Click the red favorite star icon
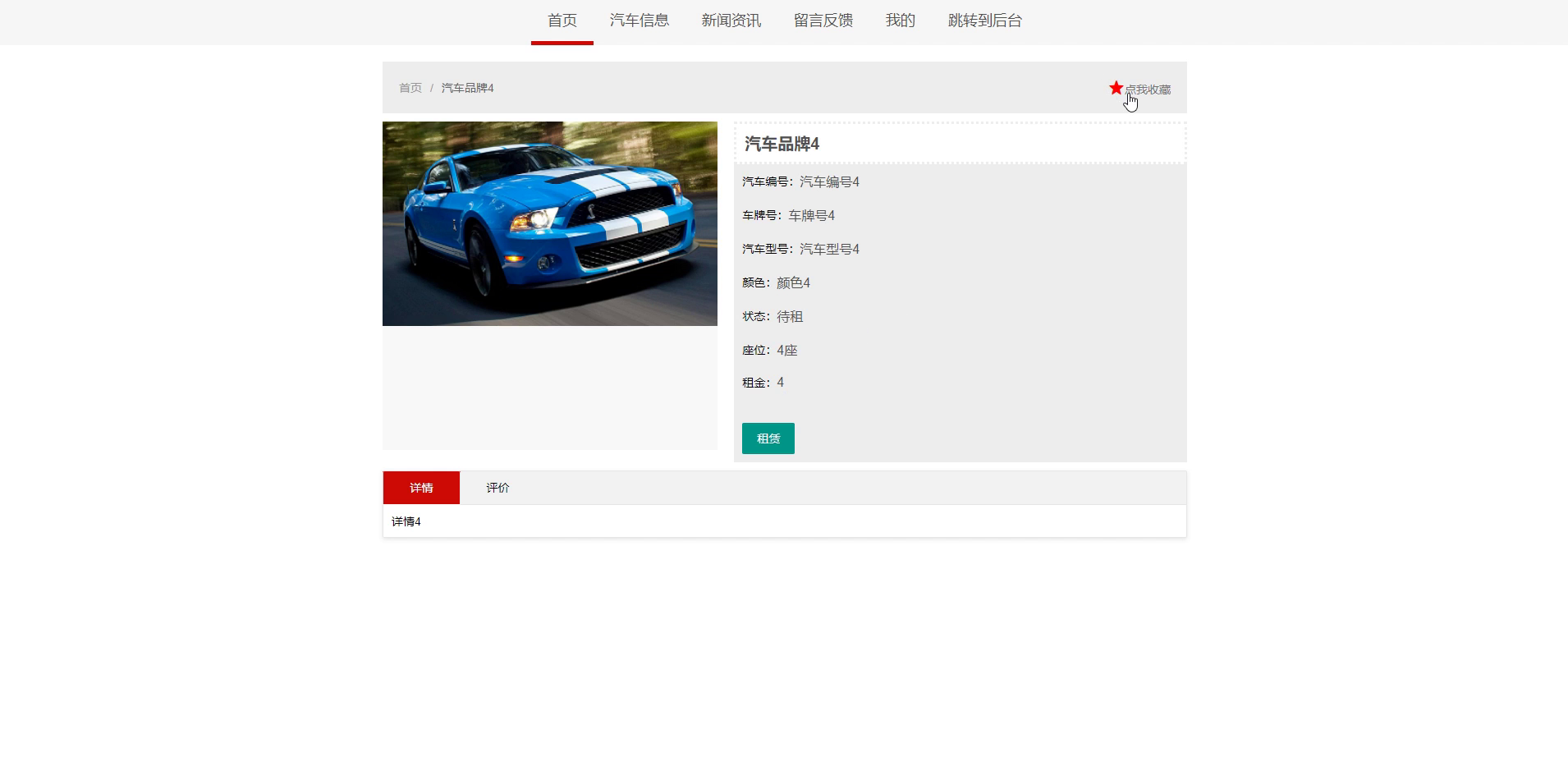This screenshot has height=762, width=1568. [1116, 88]
